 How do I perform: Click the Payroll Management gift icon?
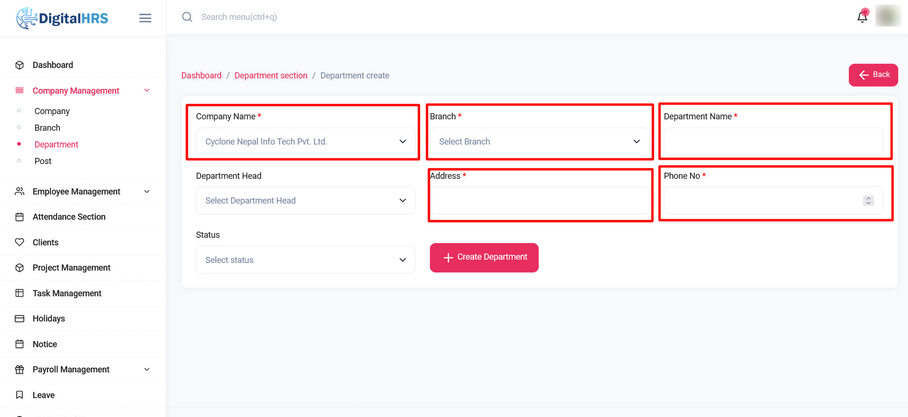[x=19, y=370]
